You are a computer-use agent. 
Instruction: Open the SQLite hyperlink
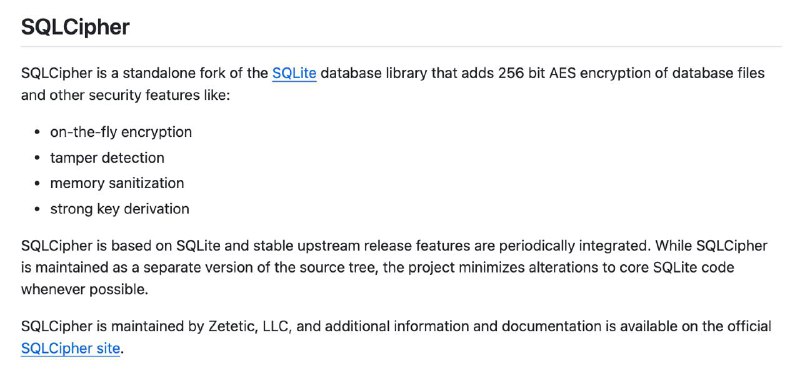[x=294, y=73]
